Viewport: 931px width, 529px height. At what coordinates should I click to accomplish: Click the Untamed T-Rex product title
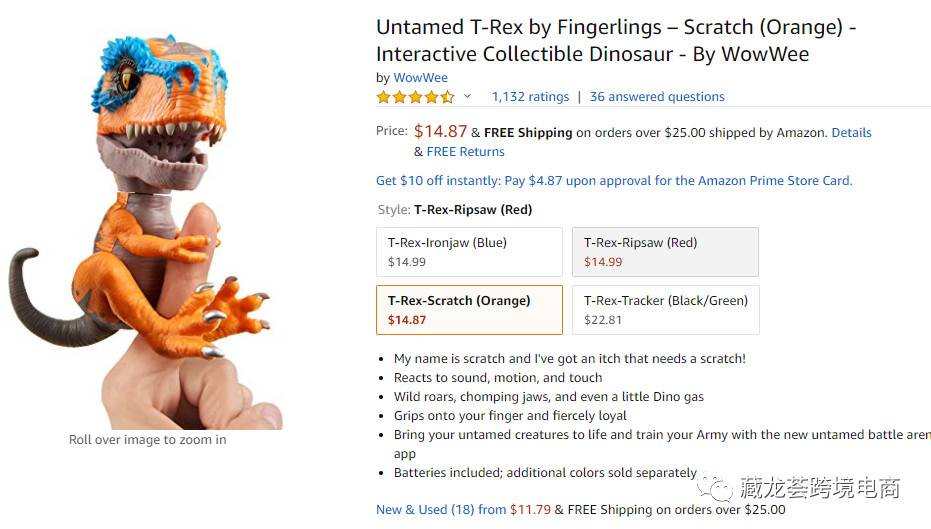click(615, 41)
